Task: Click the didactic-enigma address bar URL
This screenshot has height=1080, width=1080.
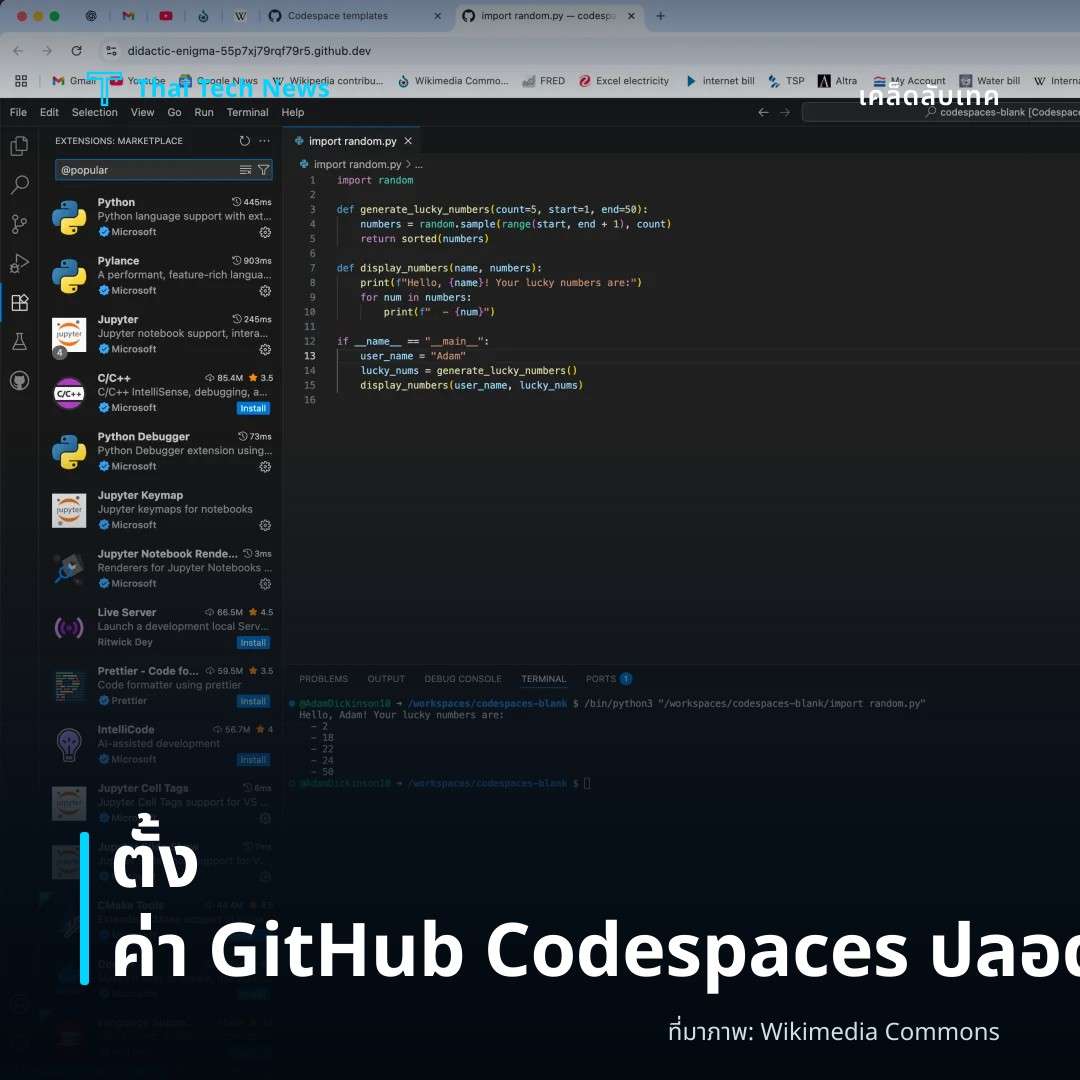Action: 249,51
